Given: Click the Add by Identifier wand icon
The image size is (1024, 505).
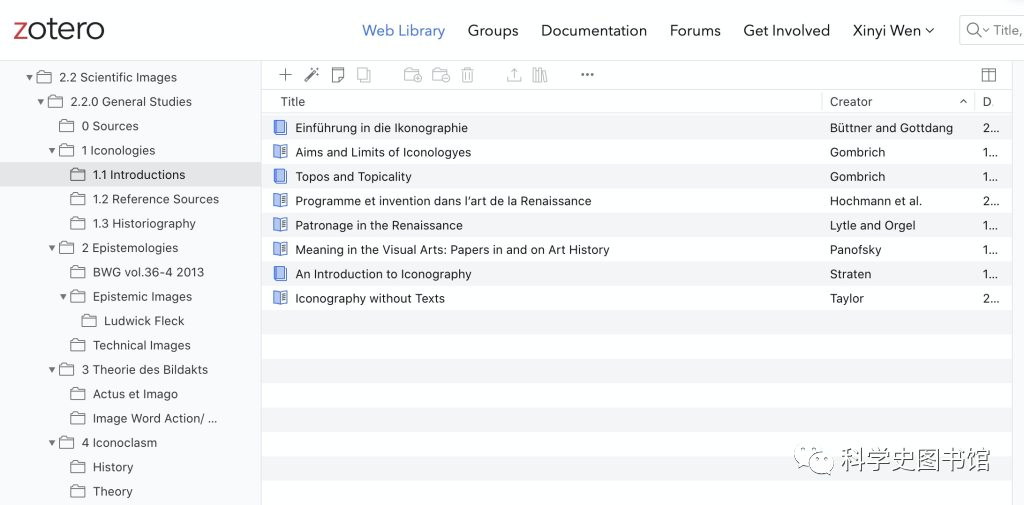Looking at the screenshot, I should [x=311, y=75].
